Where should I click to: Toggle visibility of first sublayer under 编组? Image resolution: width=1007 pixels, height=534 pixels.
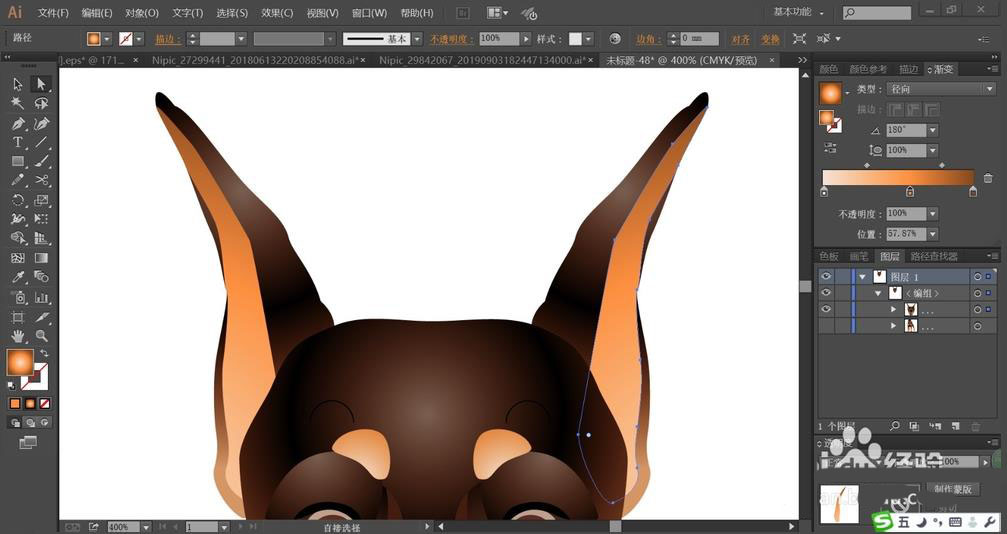(826, 309)
